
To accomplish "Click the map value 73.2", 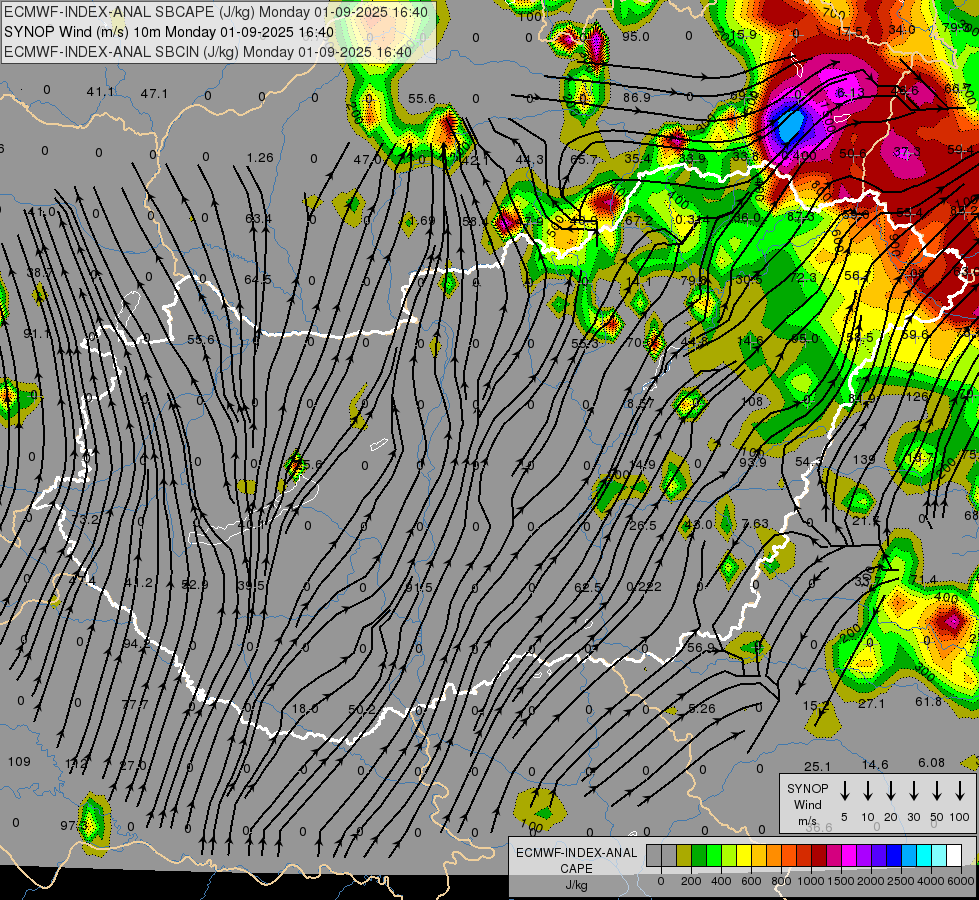I will (85, 519).
